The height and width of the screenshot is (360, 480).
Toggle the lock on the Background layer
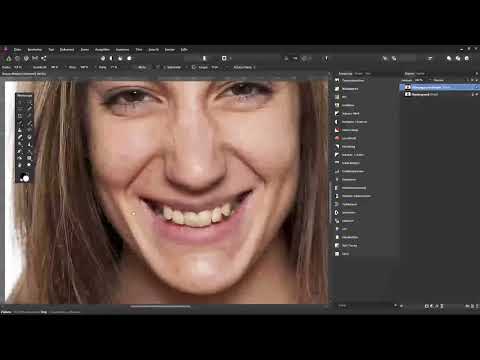[x=473, y=94]
